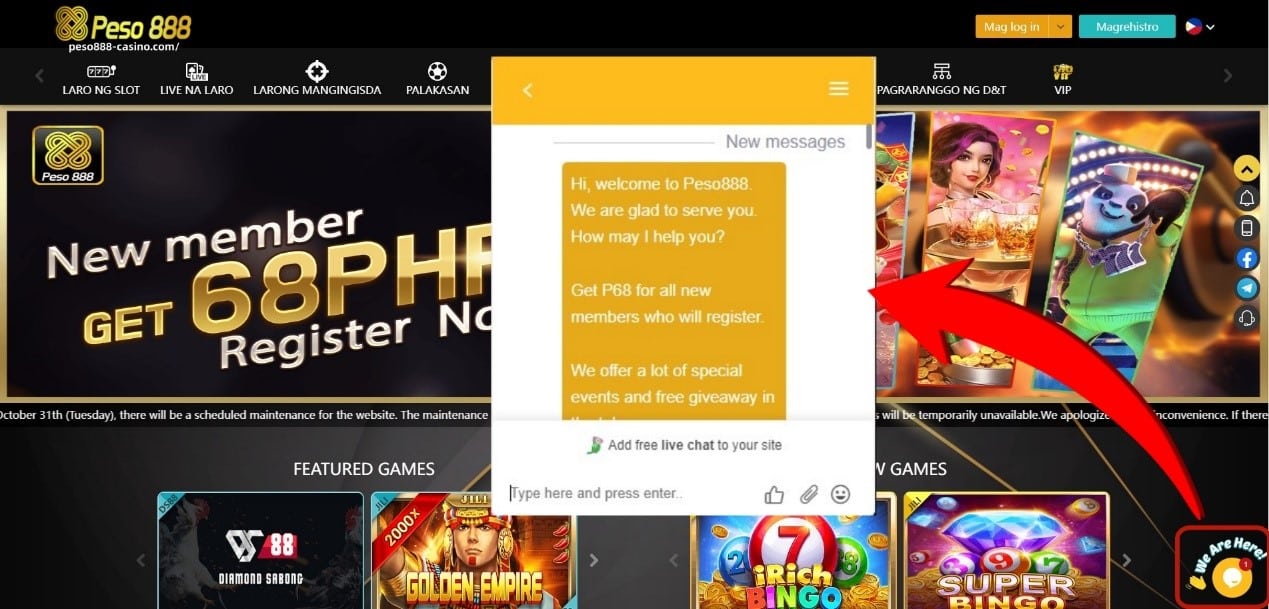Show previous featured games with left arrow

pos(140,560)
